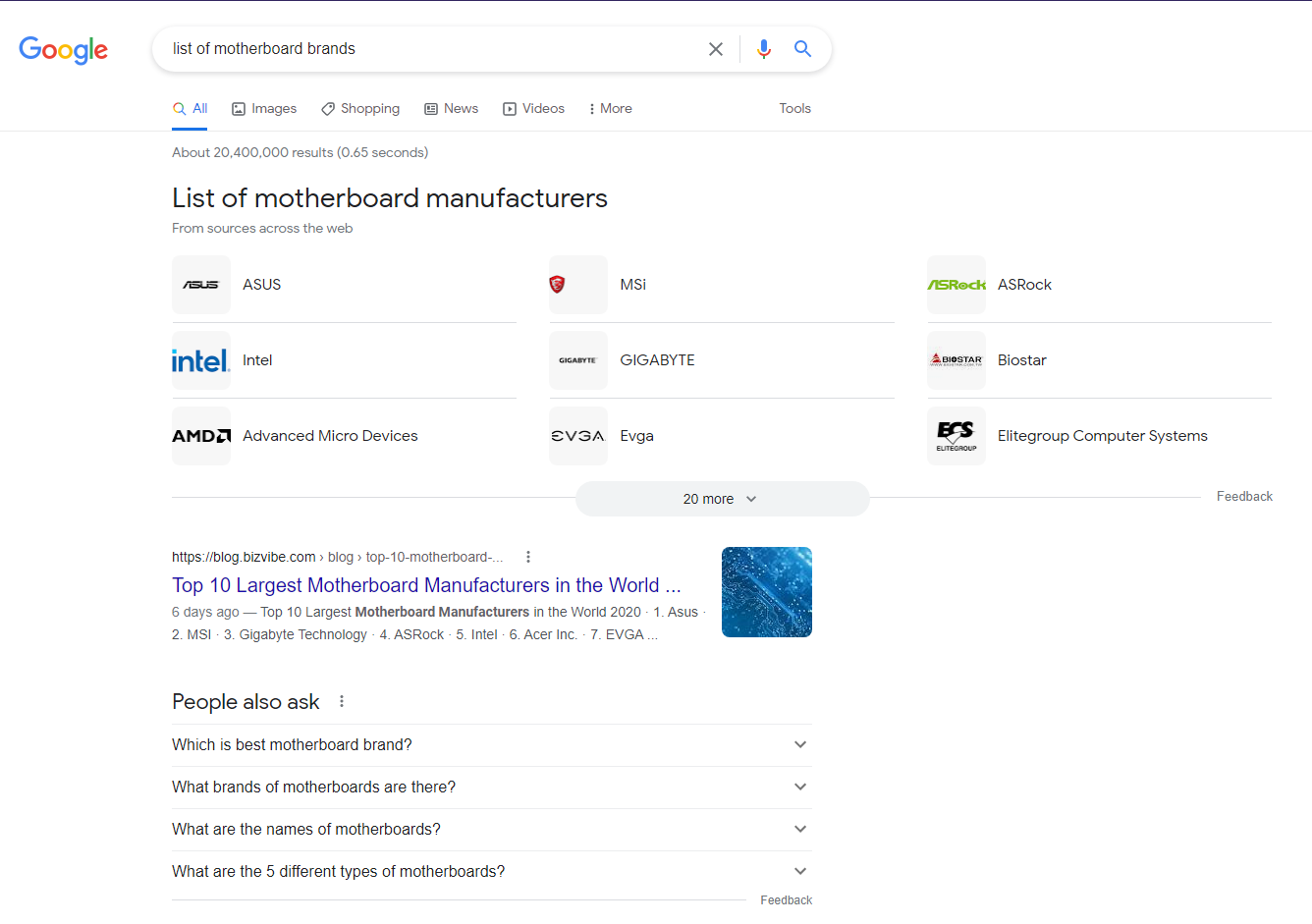Click the GIGABYTE logo thumbnail
Screen dimensions: 1312x924
[x=578, y=360]
